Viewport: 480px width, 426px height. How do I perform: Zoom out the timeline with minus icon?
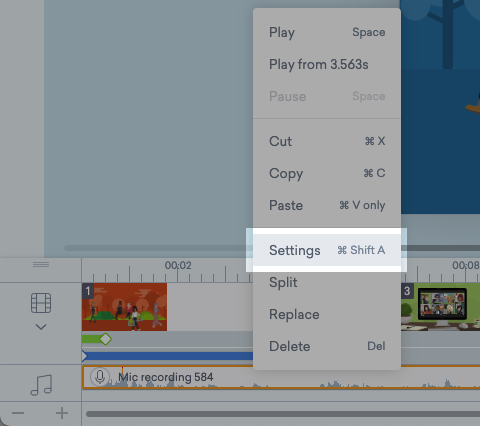(18, 413)
